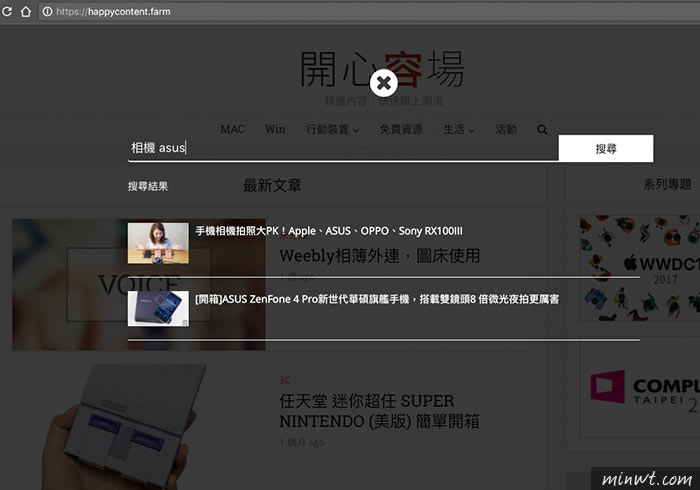Click the 搜尋 search button

(606, 149)
